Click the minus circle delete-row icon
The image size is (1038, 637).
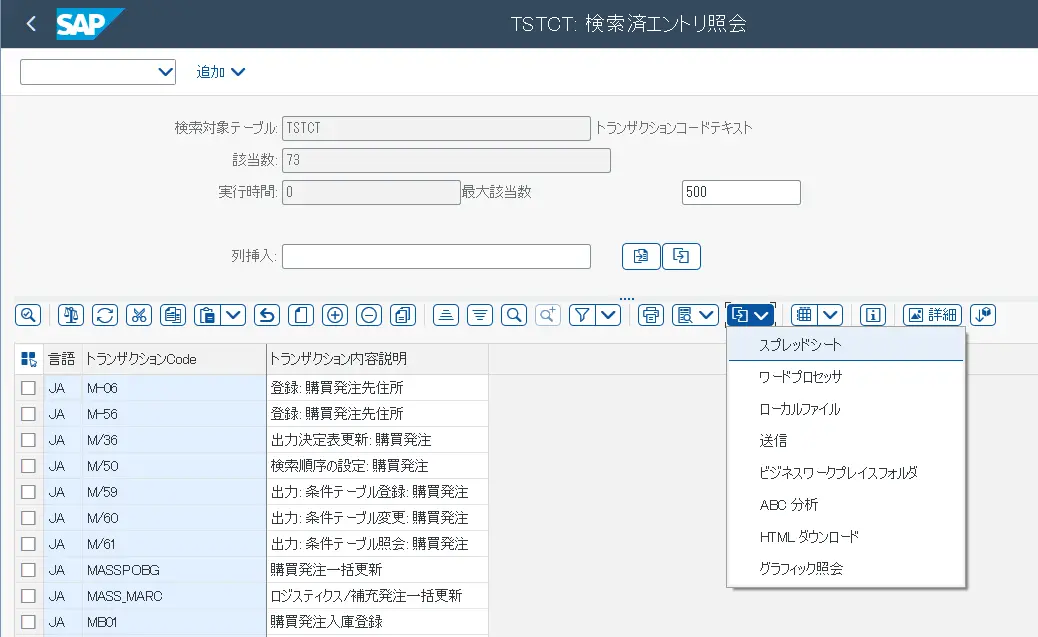369,315
